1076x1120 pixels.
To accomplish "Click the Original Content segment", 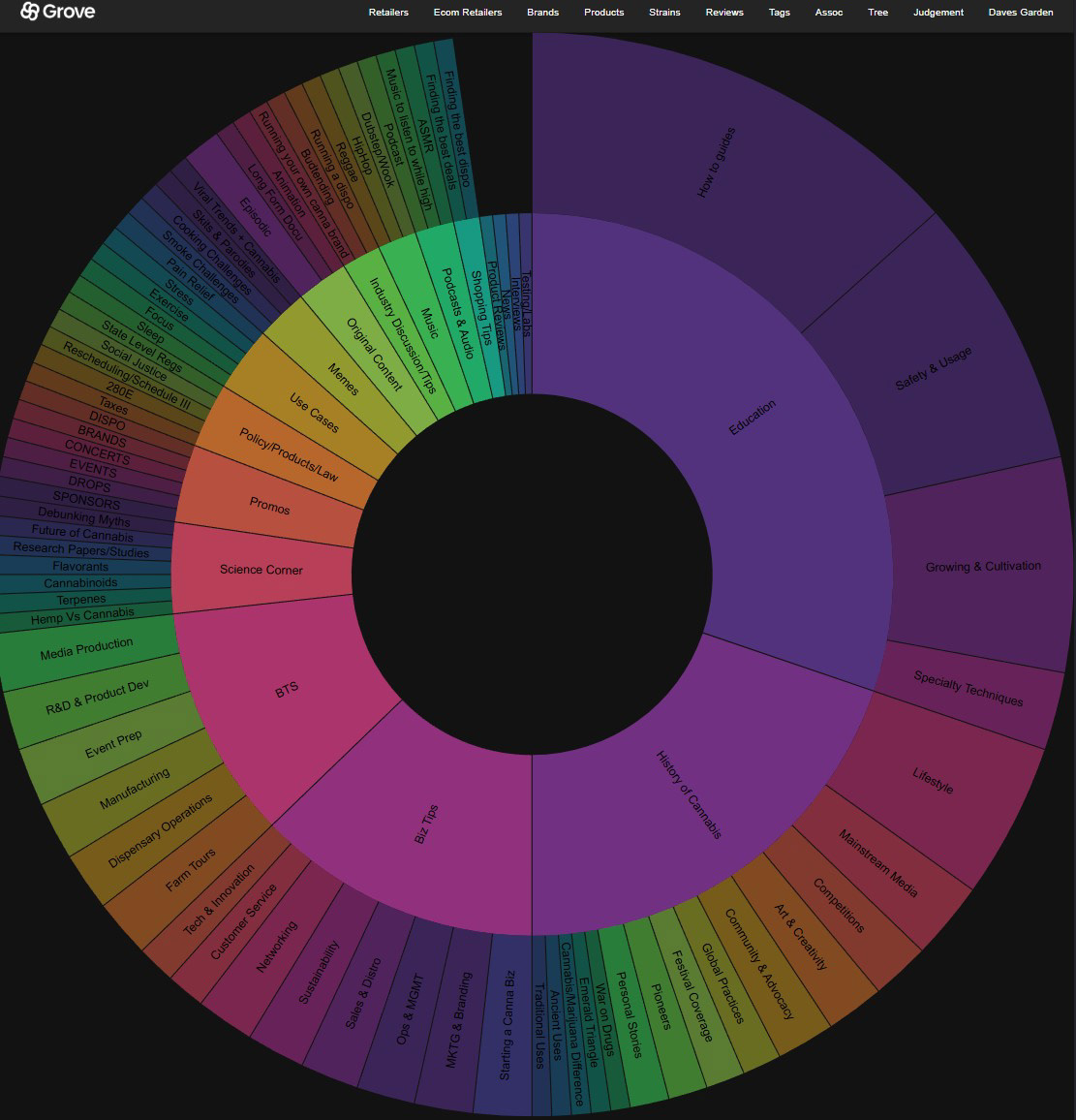I will pyautogui.click(x=374, y=355).
